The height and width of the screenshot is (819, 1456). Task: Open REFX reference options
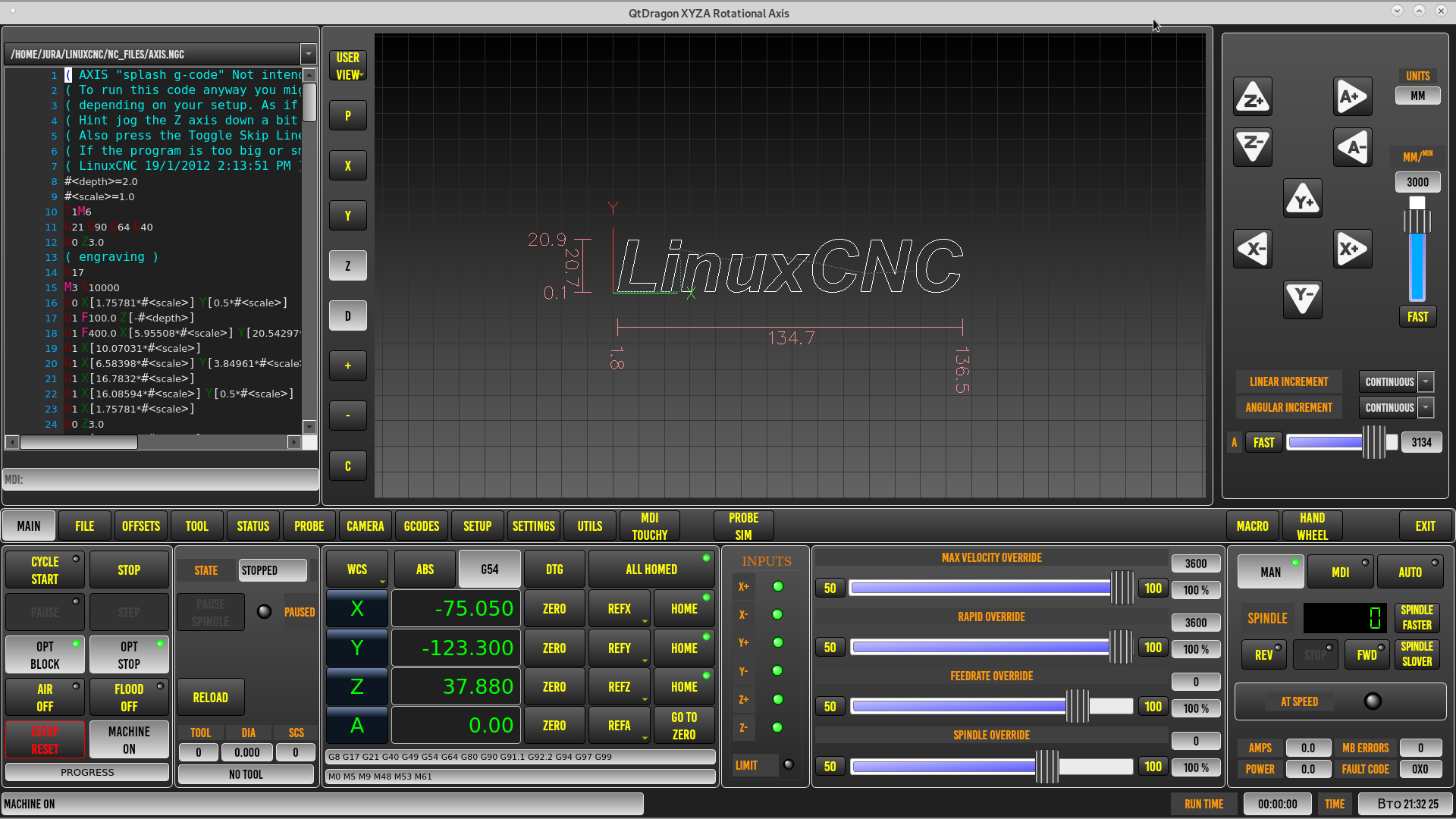point(620,609)
